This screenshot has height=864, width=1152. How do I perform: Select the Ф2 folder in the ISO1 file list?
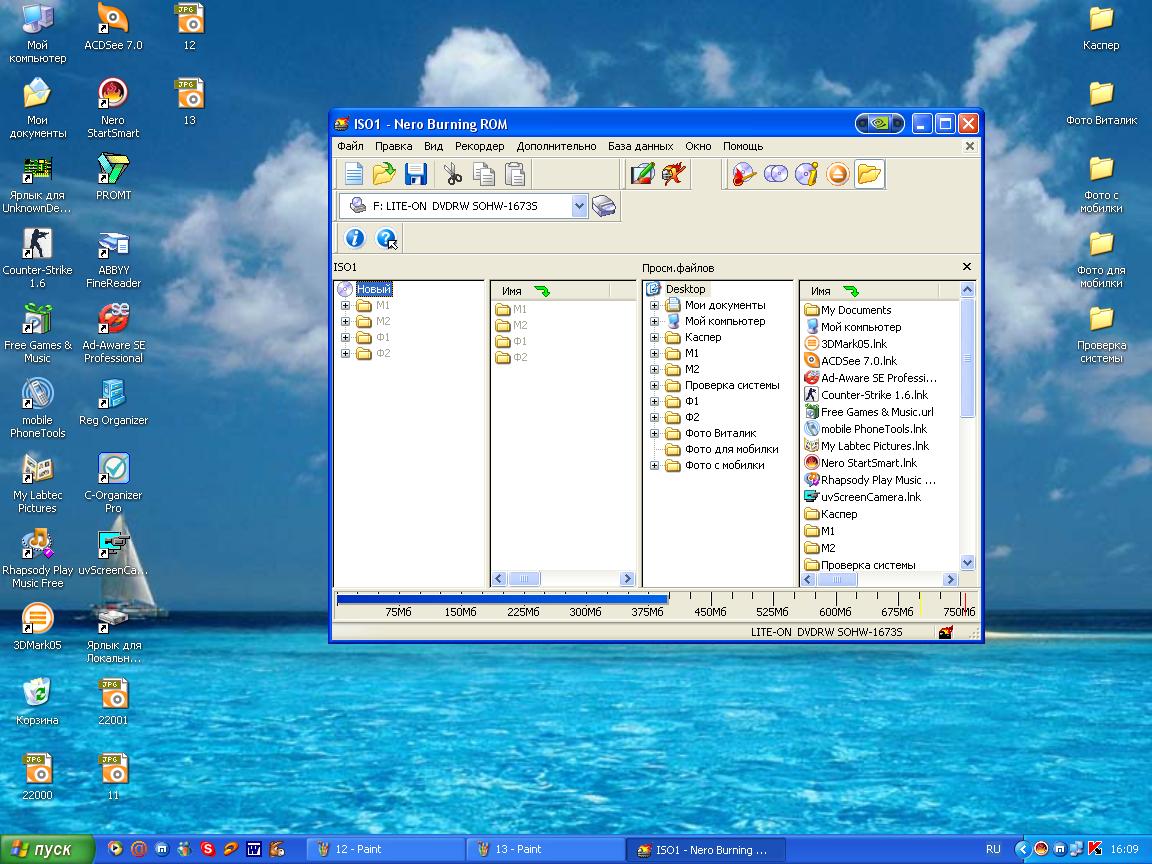pyautogui.click(x=520, y=358)
